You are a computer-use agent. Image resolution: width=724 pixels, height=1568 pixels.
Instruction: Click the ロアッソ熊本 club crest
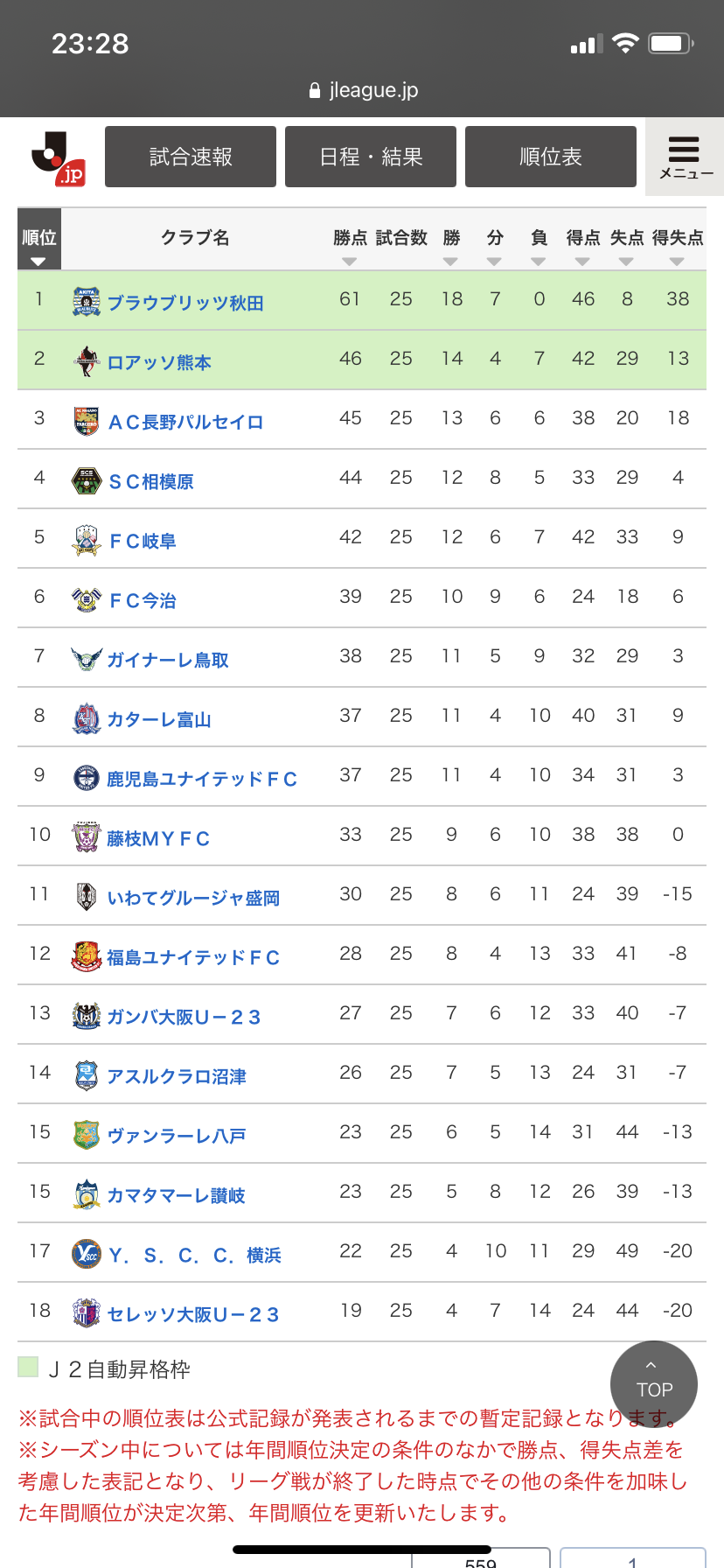tap(87, 361)
